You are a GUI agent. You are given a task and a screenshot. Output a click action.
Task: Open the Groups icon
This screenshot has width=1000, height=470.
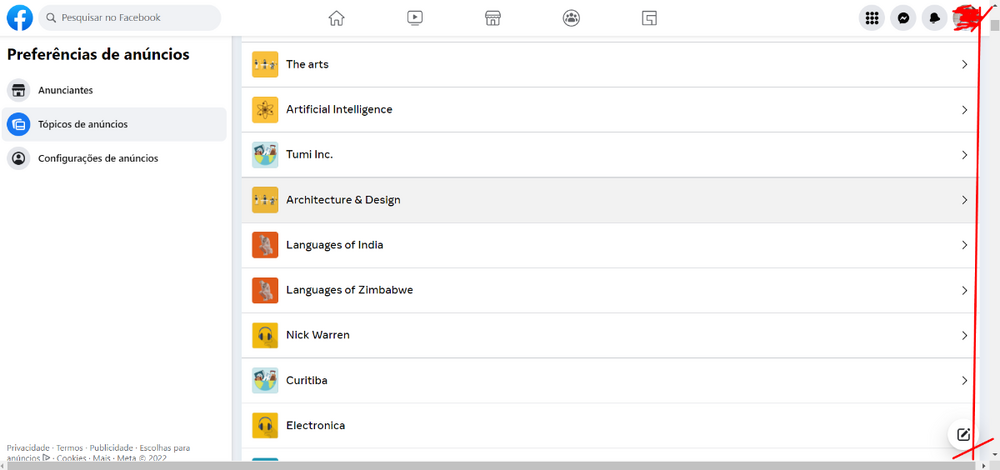[x=571, y=18]
